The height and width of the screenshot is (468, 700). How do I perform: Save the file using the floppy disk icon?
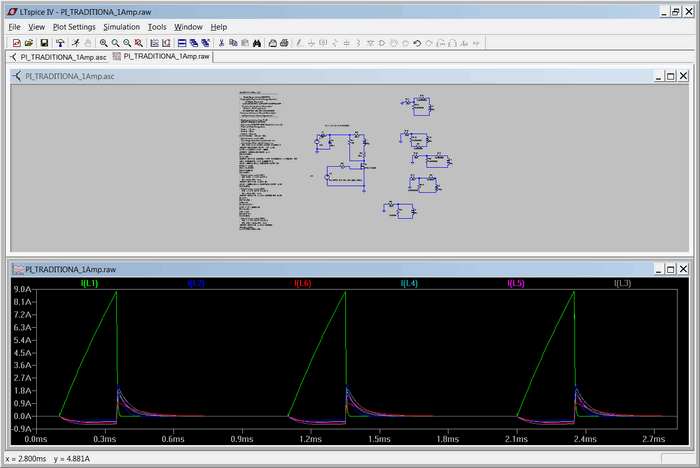(44, 43)
